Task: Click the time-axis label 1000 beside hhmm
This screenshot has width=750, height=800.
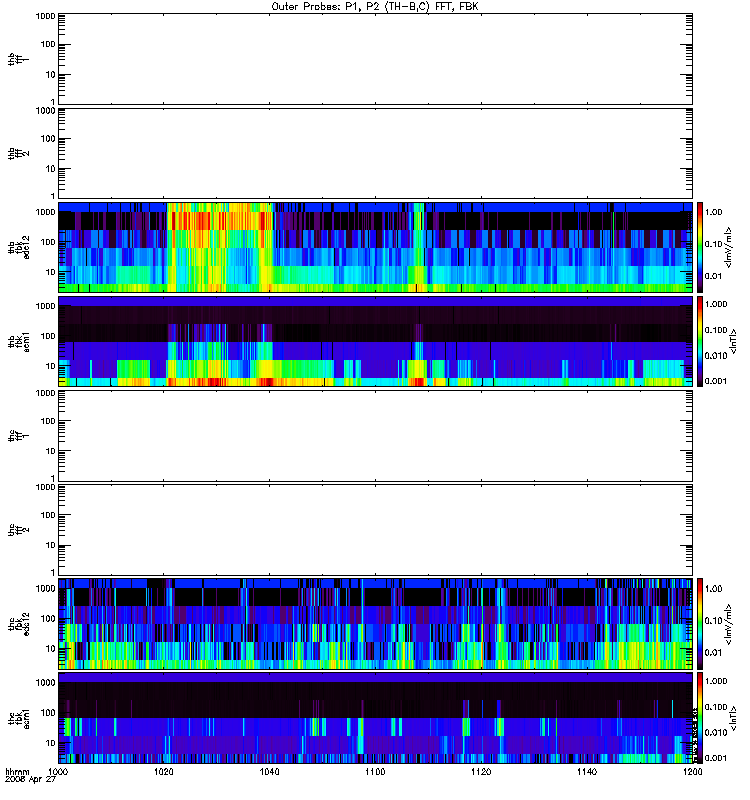Action: click(x=58, y=772)
